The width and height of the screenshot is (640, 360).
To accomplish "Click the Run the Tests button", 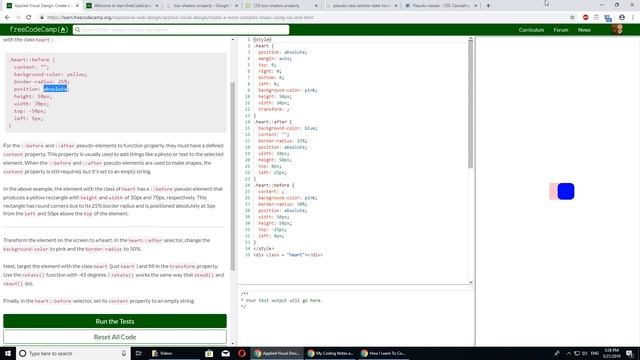I will coord(115,321).
